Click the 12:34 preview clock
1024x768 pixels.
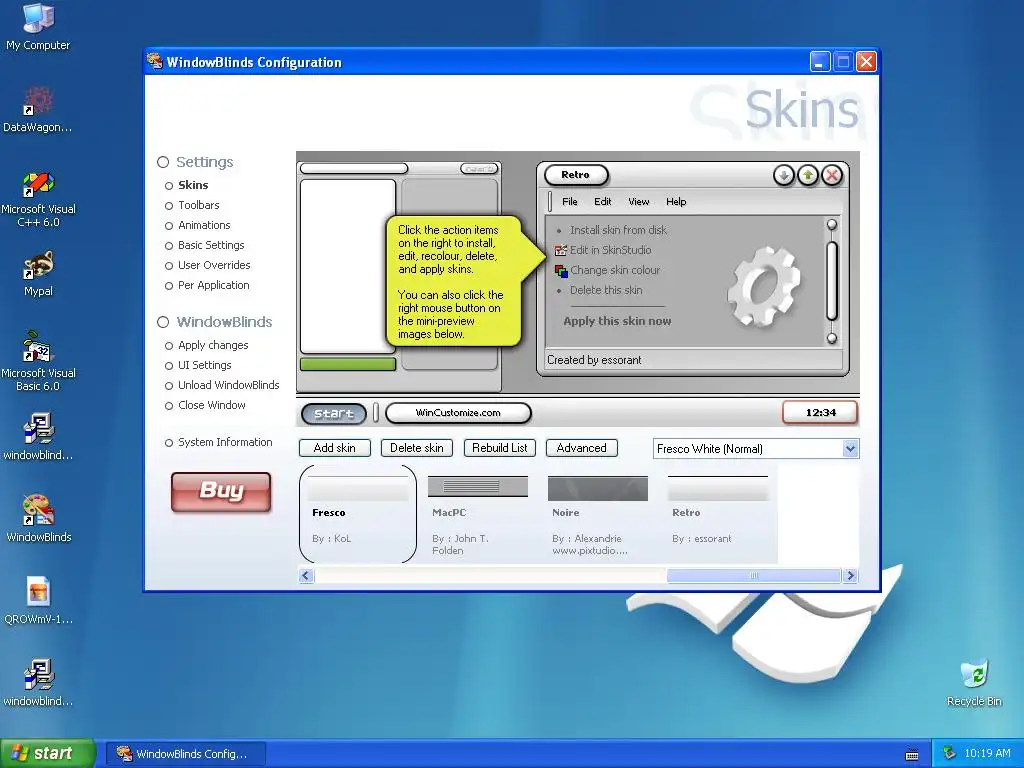(820, 413)
